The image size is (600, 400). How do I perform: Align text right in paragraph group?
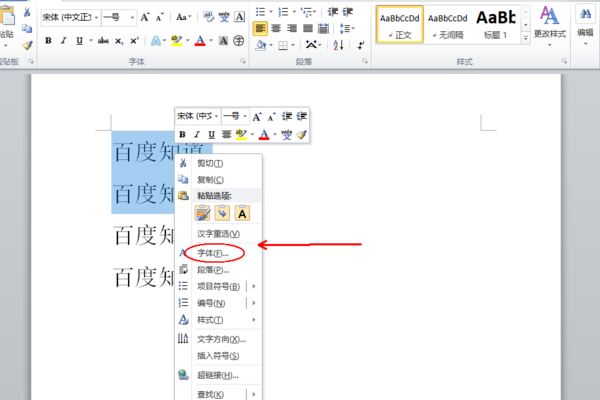(x=292, y=28)
